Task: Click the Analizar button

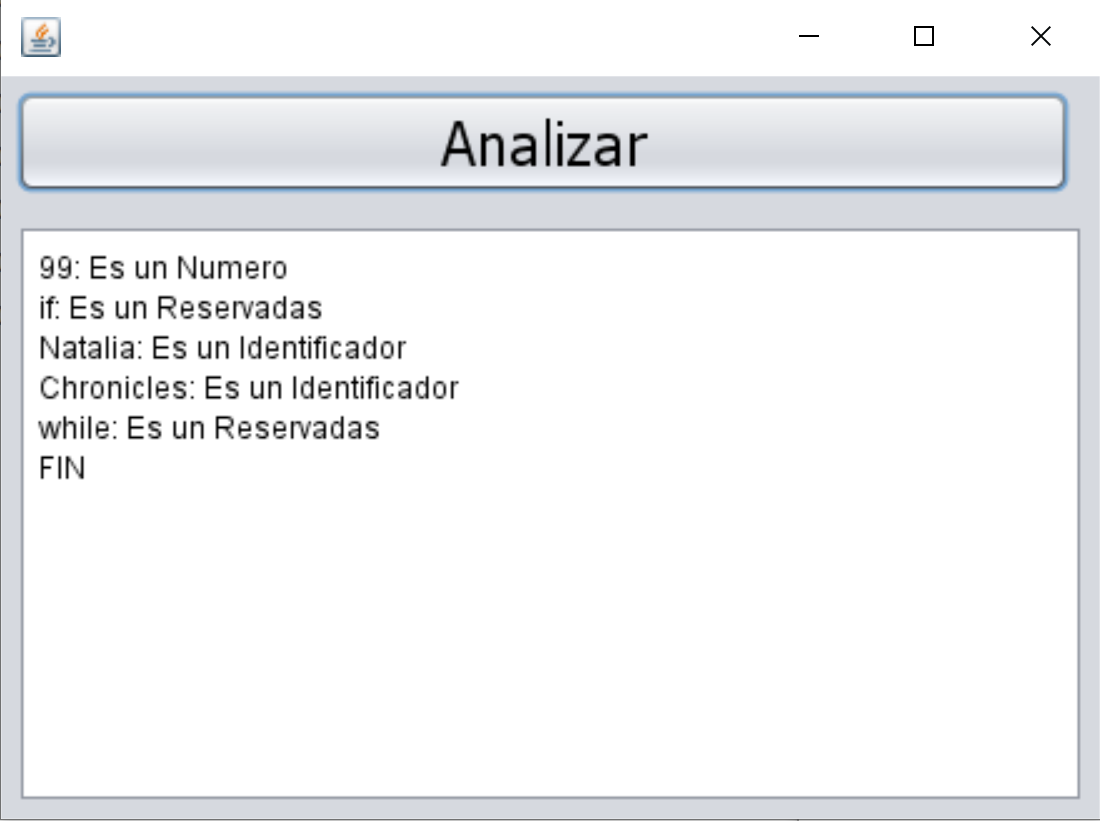Action: coord(544,142)
